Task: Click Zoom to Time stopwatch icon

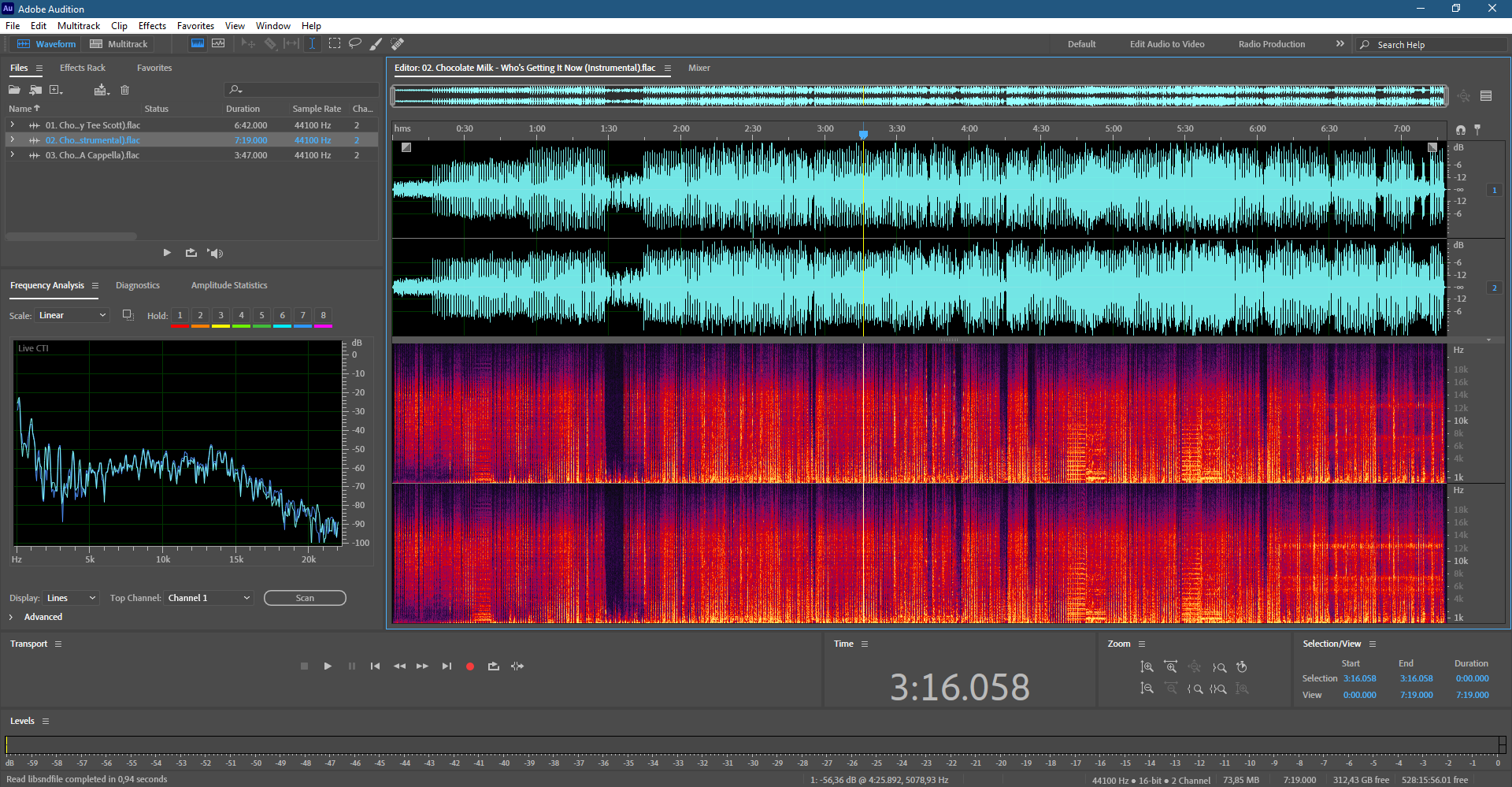Action: (1242, 667)
